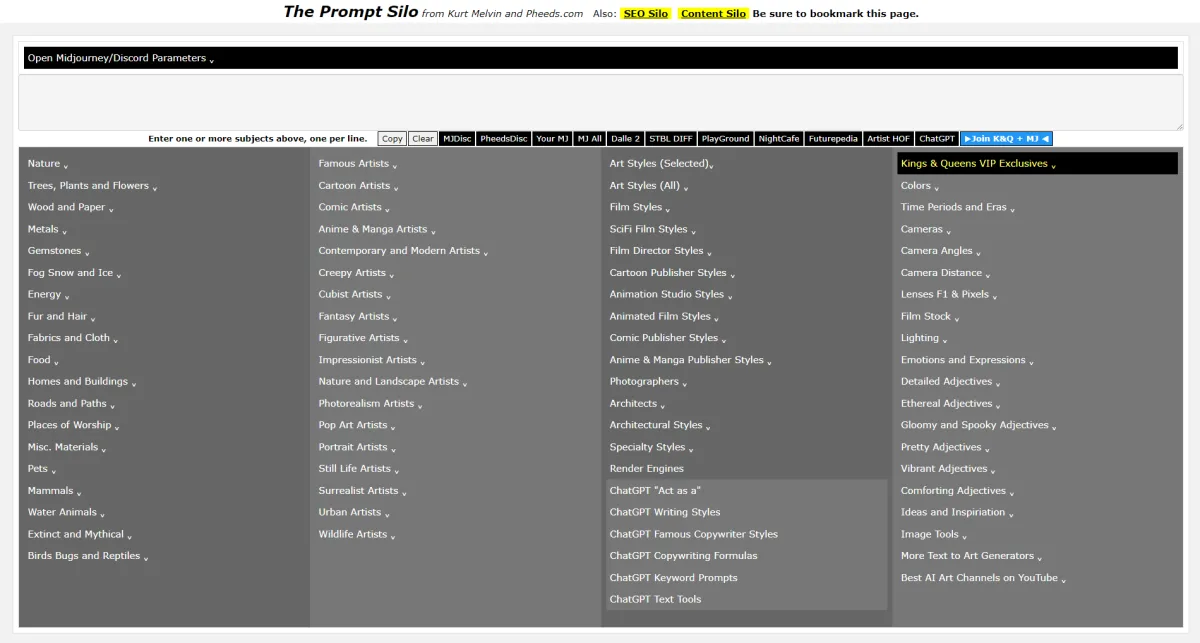Open ChatGPT Famous Copywriter Styles
Viewport: 1200px width, 643px height.
tap(694, 535)
